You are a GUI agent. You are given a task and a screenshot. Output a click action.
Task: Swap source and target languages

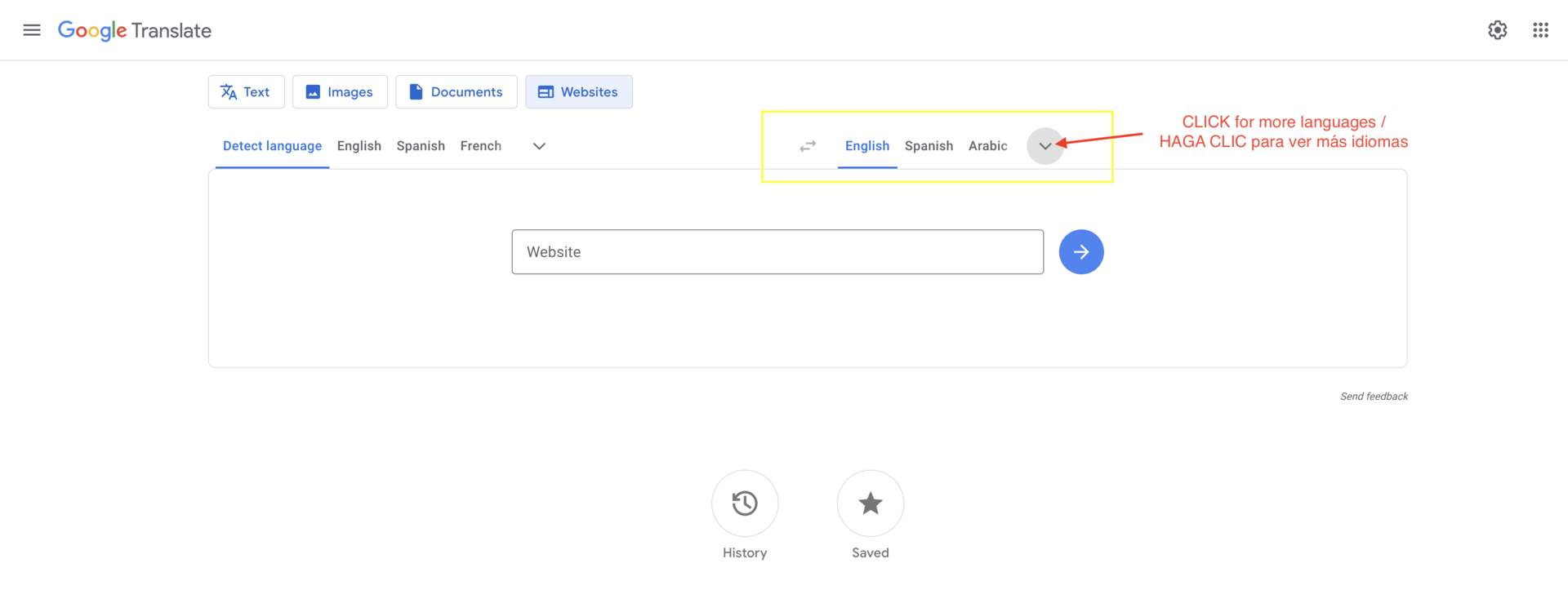[808, 146]
